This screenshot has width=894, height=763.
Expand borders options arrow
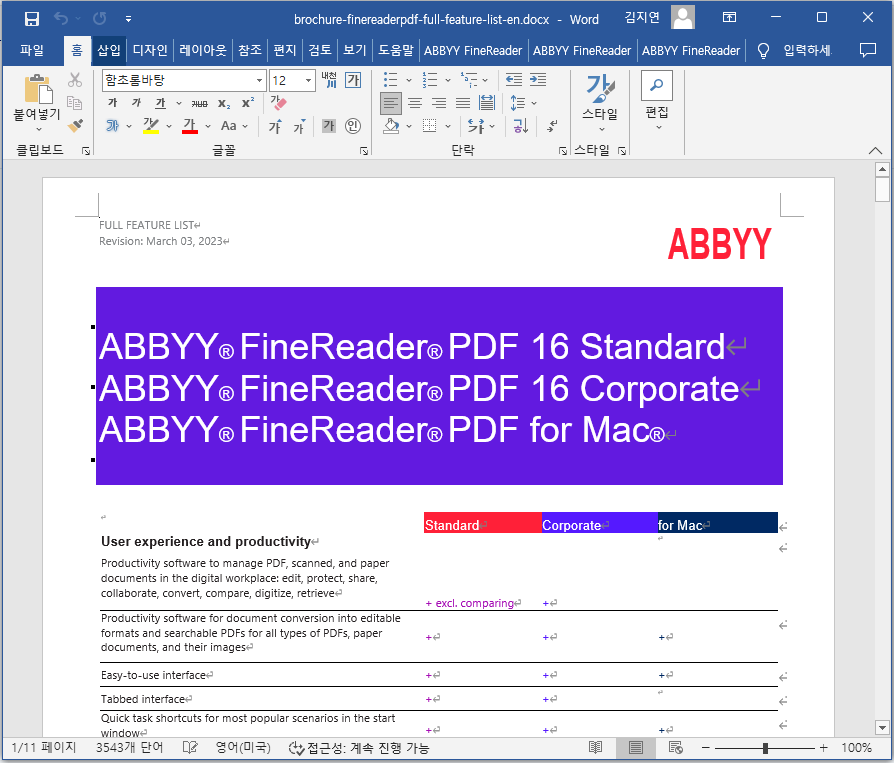tap(448, 126)
